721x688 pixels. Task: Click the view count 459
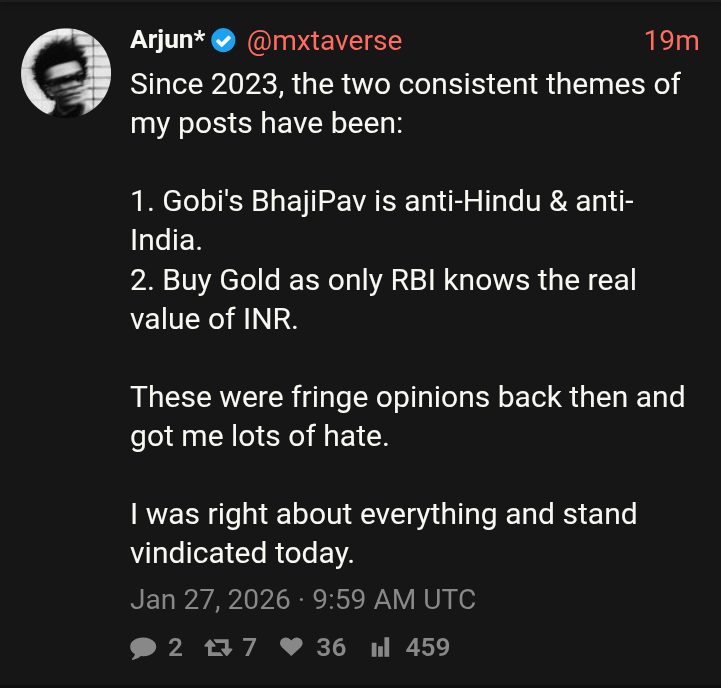(427, 648)
